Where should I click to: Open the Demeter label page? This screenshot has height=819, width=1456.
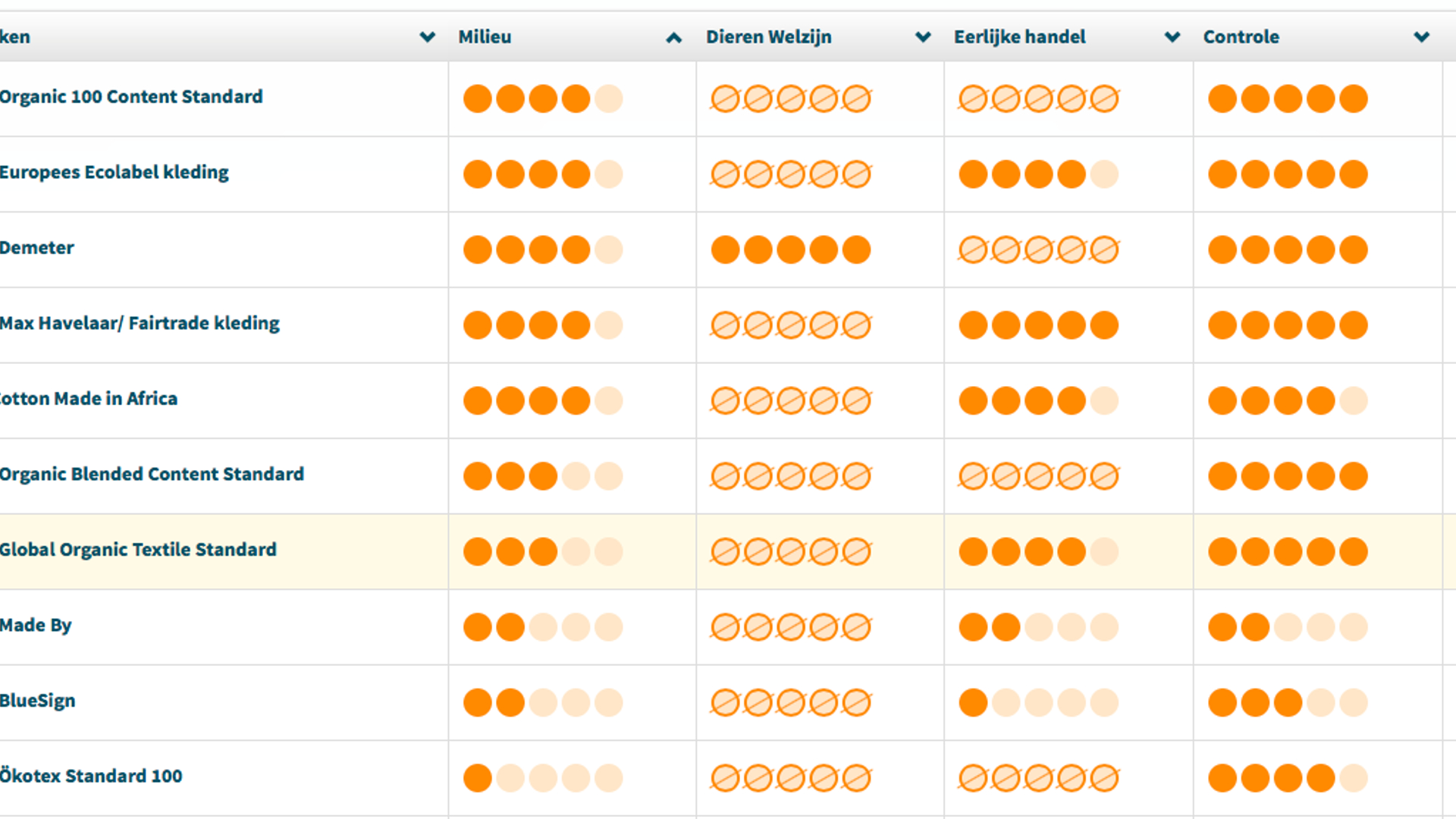tap(37, 248)
